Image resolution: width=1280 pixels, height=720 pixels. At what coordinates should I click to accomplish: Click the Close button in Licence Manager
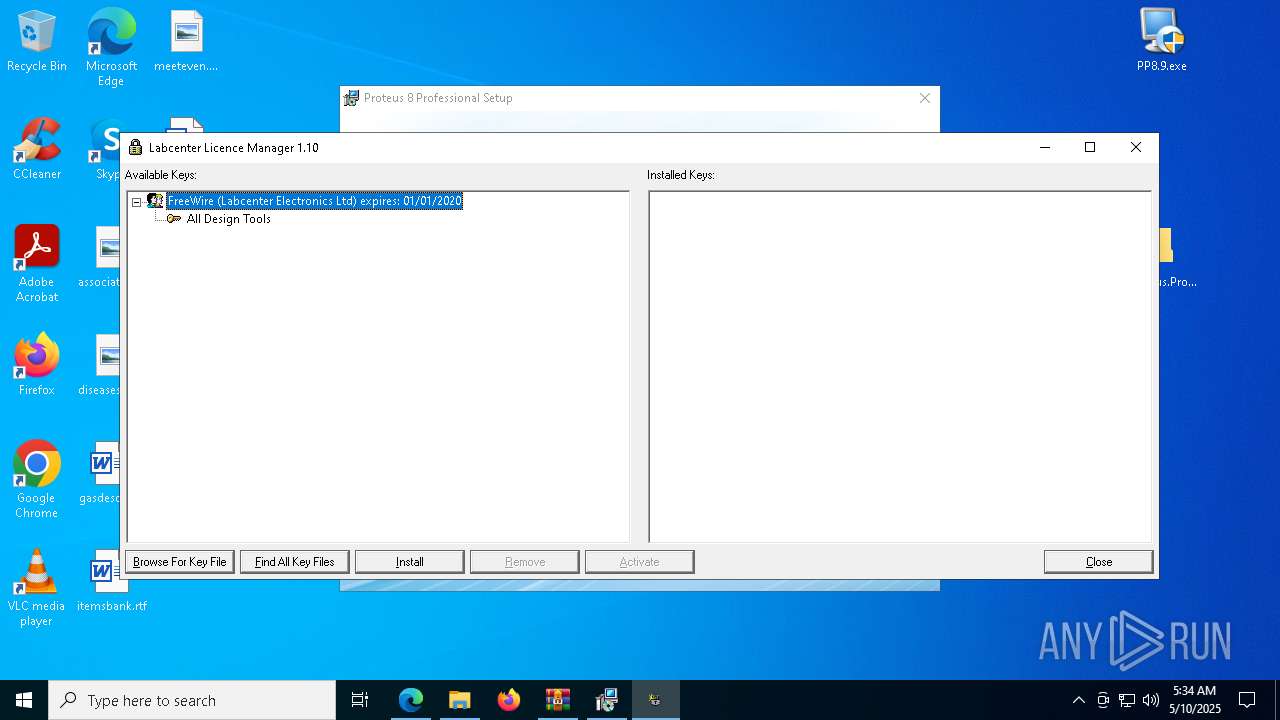(1099, 562)
